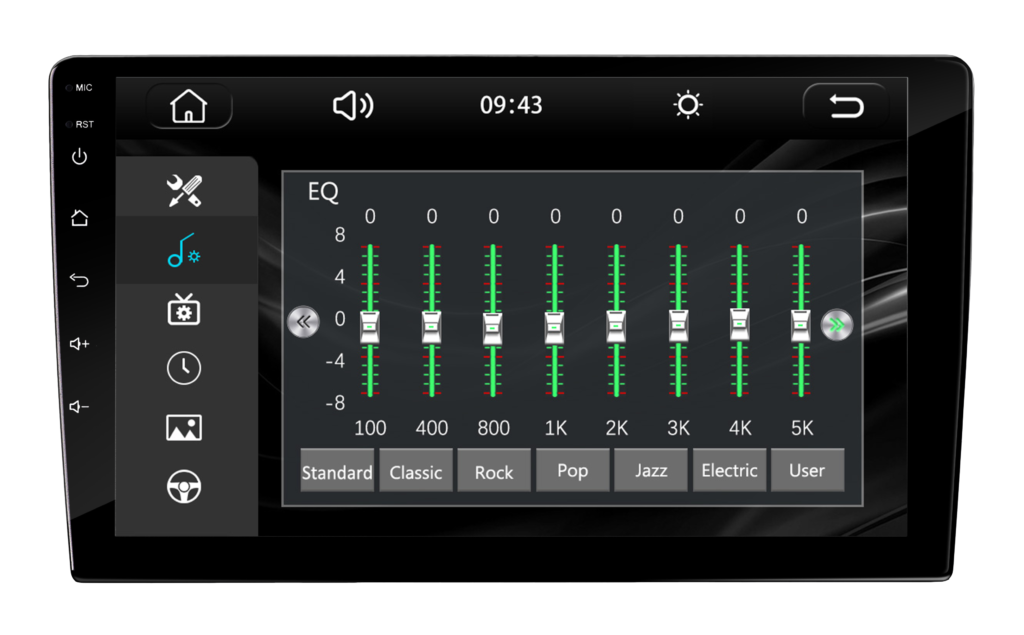The image size is (1024, 635).
Task: Select the Rock EQ preset
Action: click(x=493, y=472)
